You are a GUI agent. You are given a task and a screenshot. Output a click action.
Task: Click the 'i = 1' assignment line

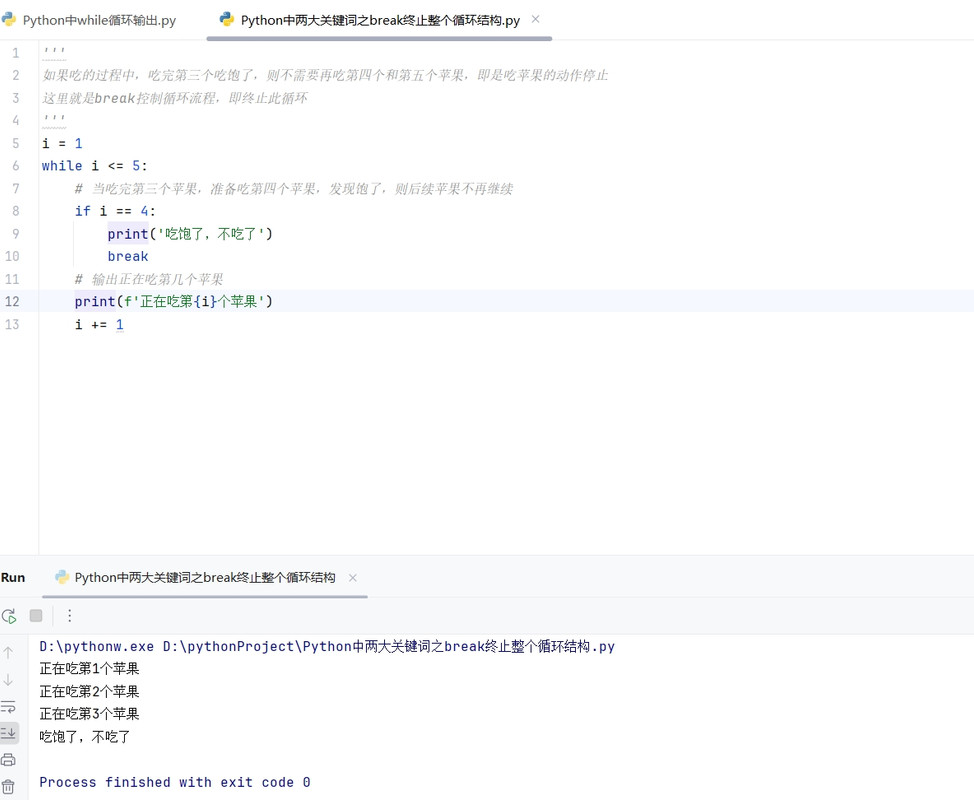click(x=62, y=143)
